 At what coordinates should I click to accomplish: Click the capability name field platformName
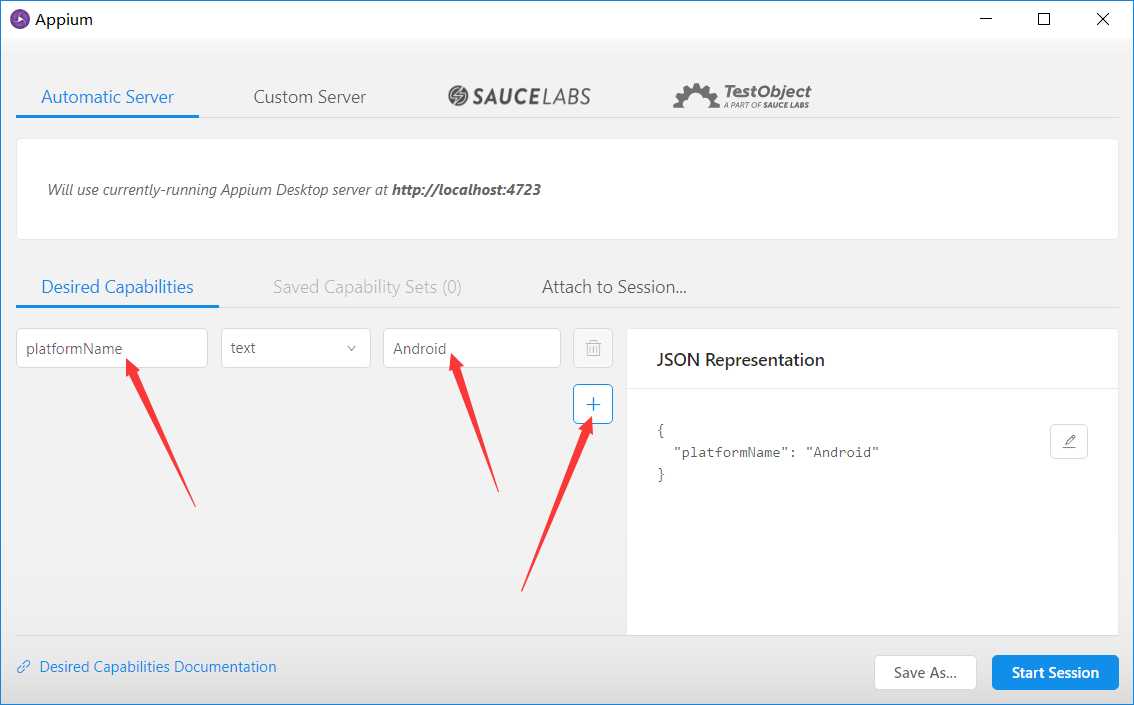[x=112, y=348]
